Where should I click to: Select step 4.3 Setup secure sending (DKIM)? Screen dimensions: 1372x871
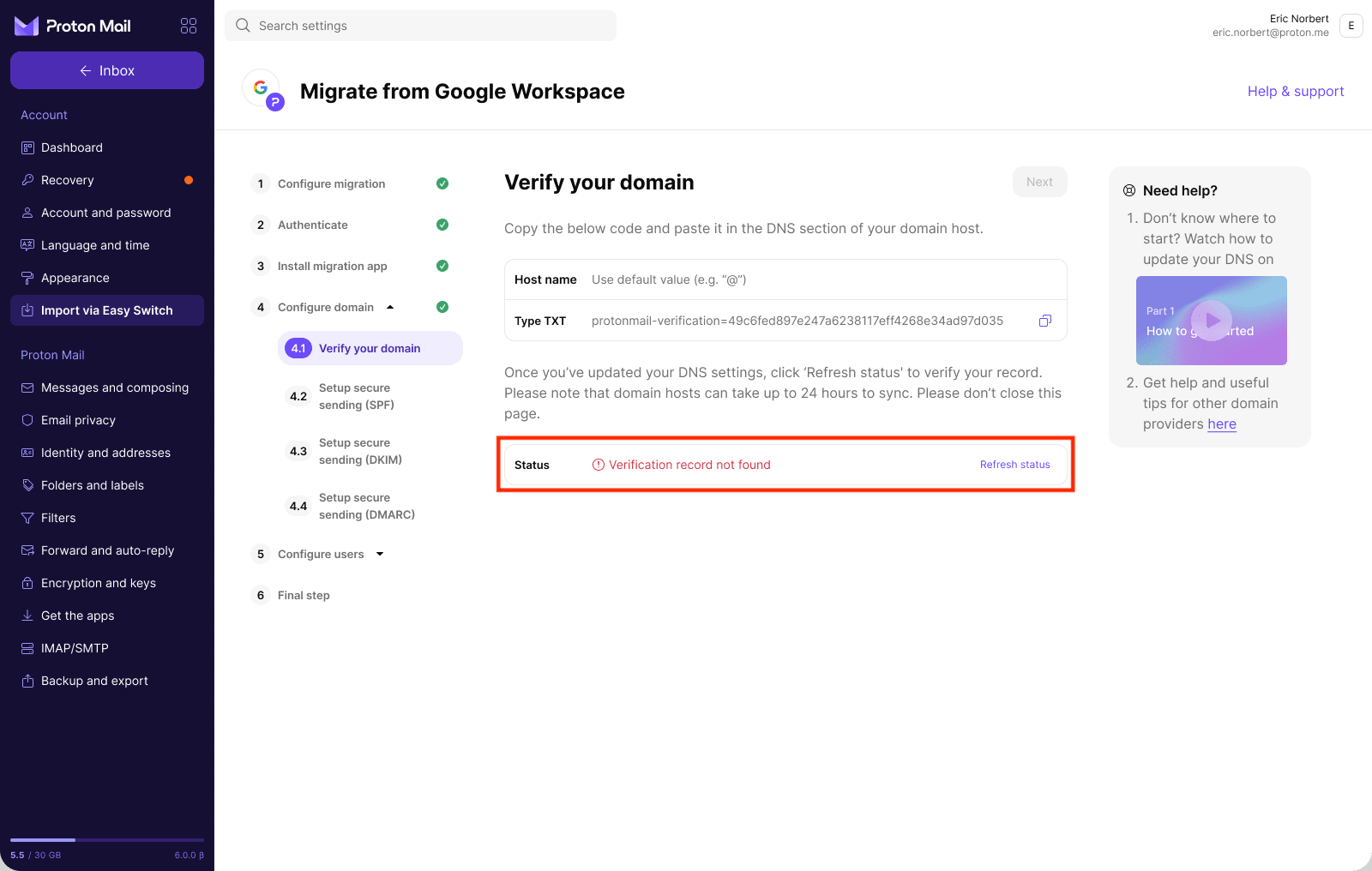(370, 451)
